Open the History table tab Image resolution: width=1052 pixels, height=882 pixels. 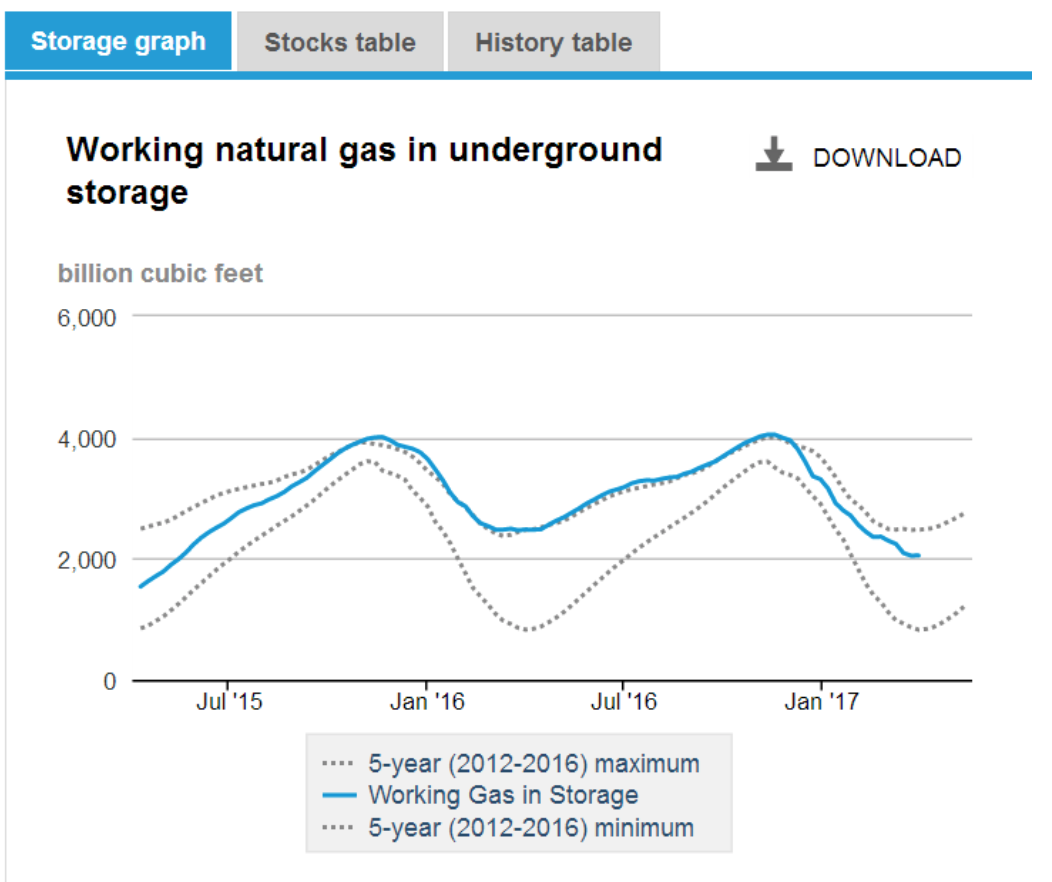point(553,43)
